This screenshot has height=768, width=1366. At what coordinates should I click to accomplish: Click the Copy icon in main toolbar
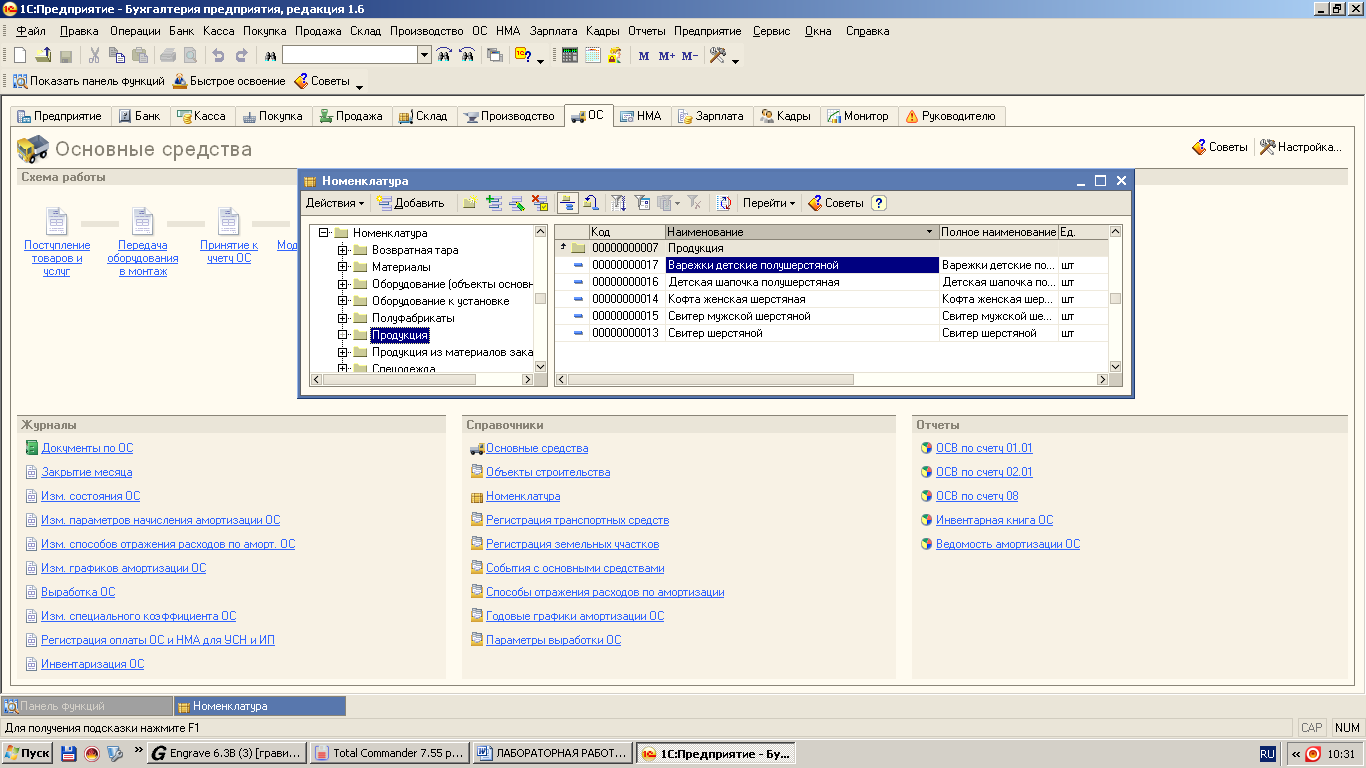[117, 56]
